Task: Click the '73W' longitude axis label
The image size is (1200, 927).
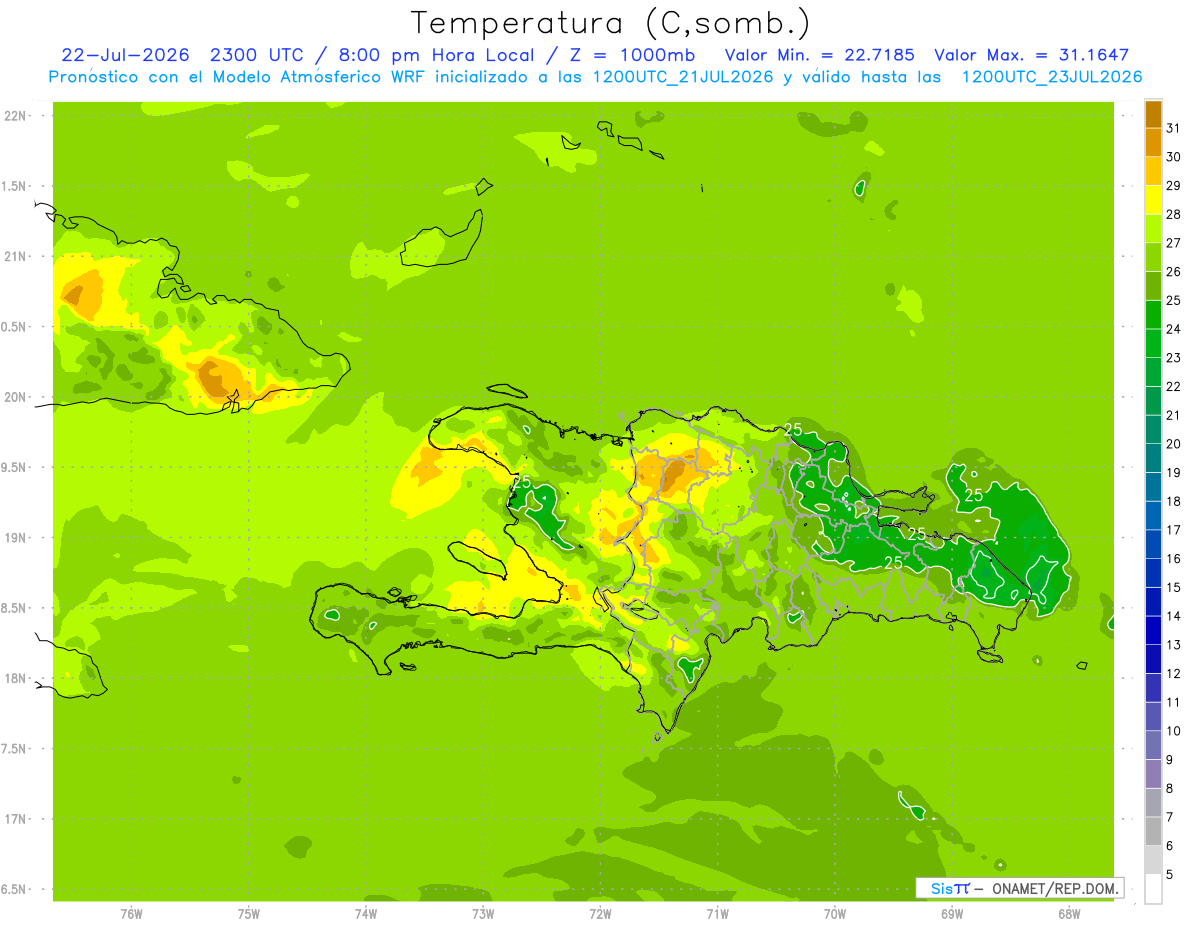Action: (483, 913)
